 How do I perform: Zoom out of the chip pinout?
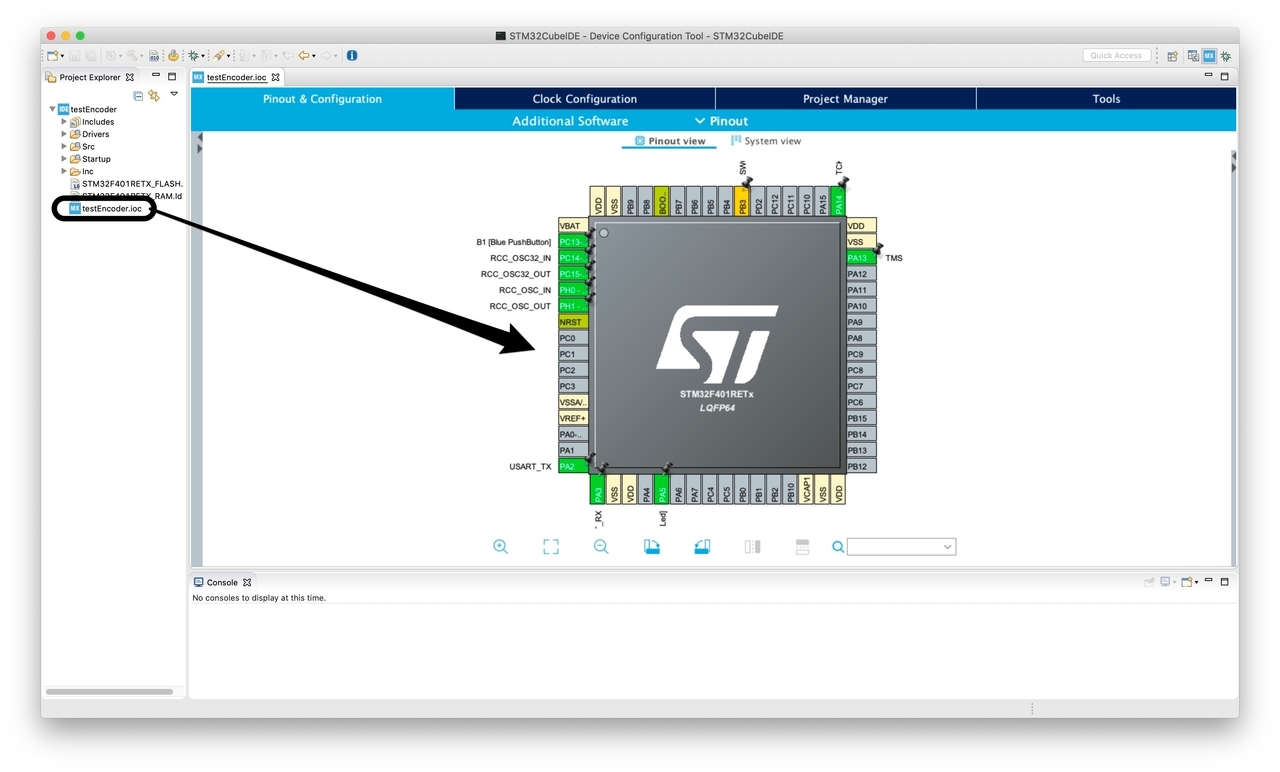pyautogui.click(x=601, y=546)
